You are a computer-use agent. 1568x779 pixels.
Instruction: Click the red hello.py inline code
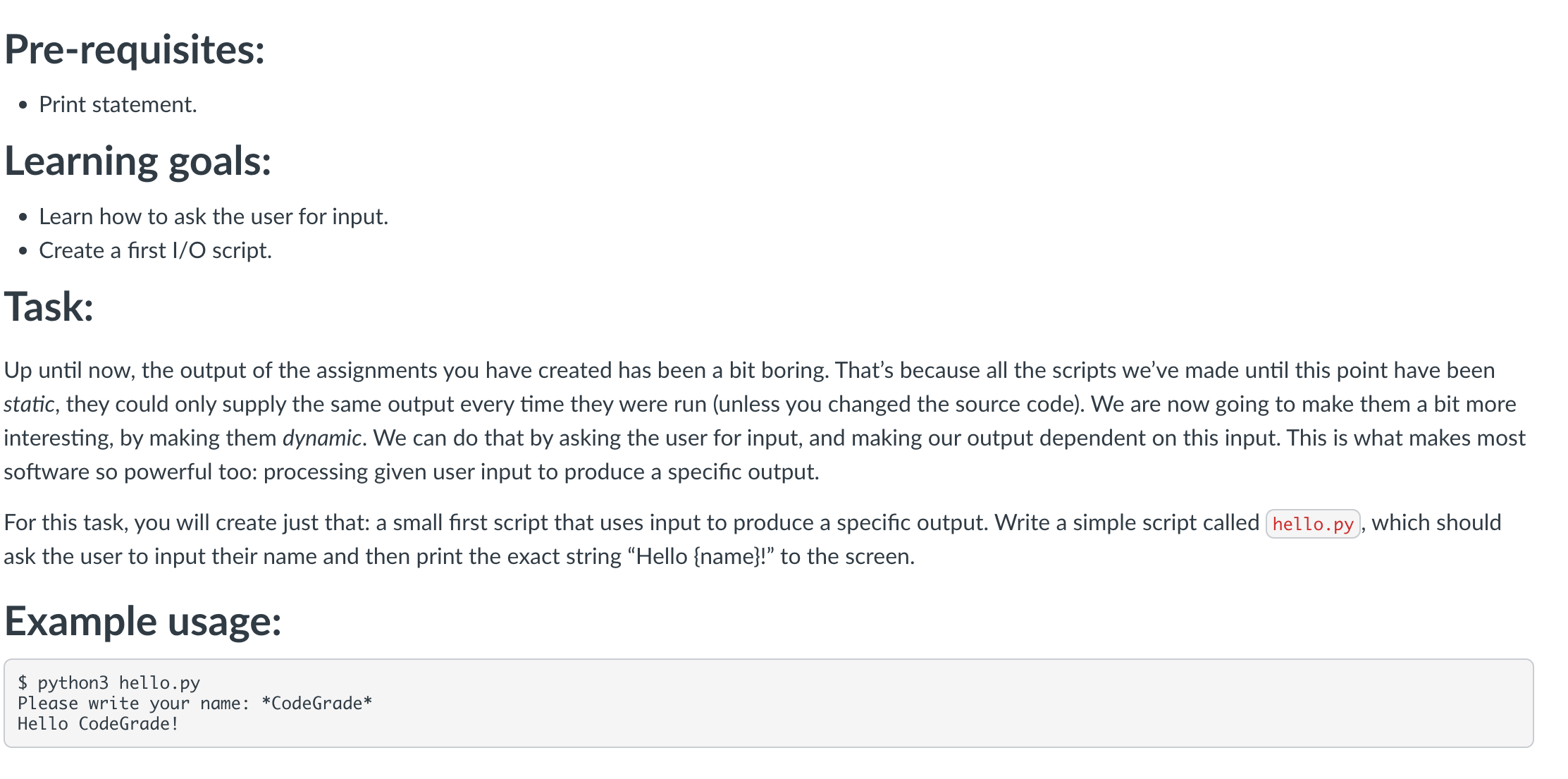(1313, 524)
